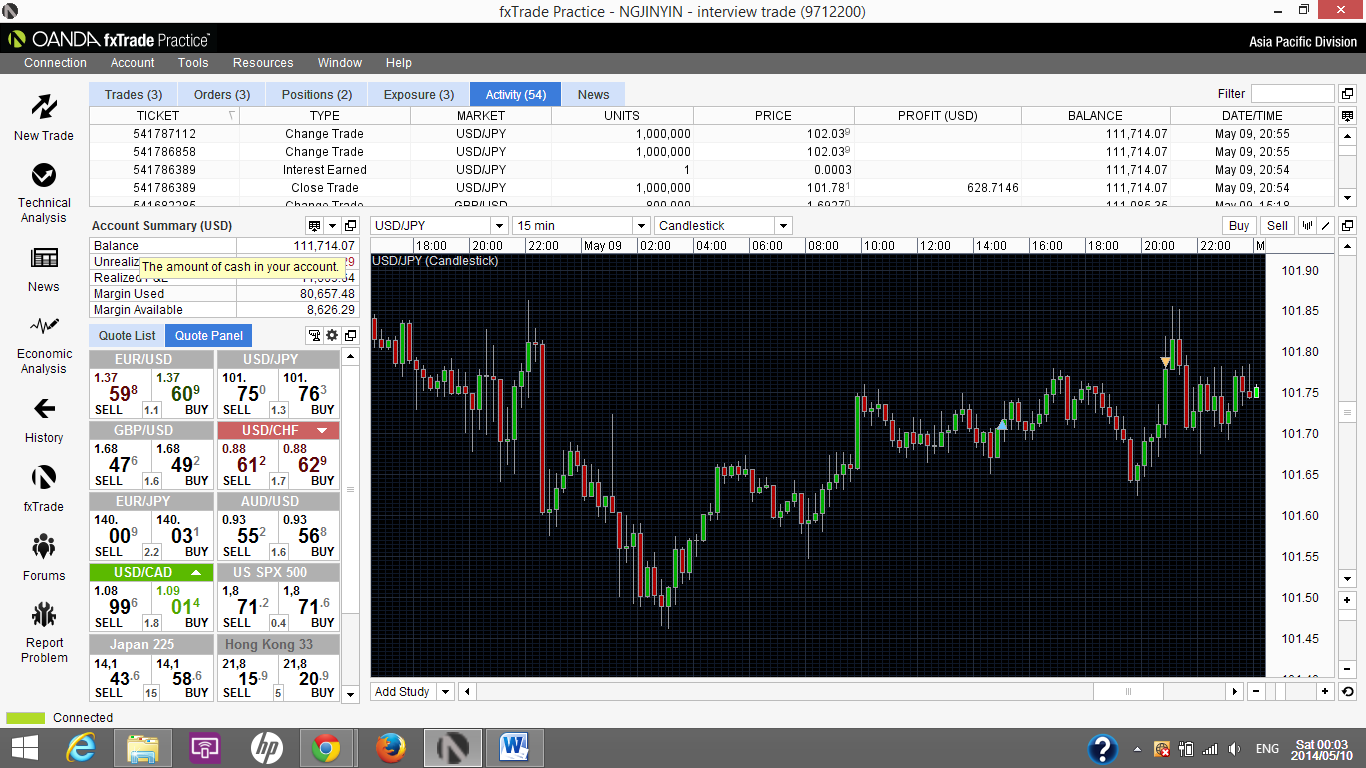Expand the USD/CHF quote tile arrow
1366x768 pixels.
click(x=322, y=431)
